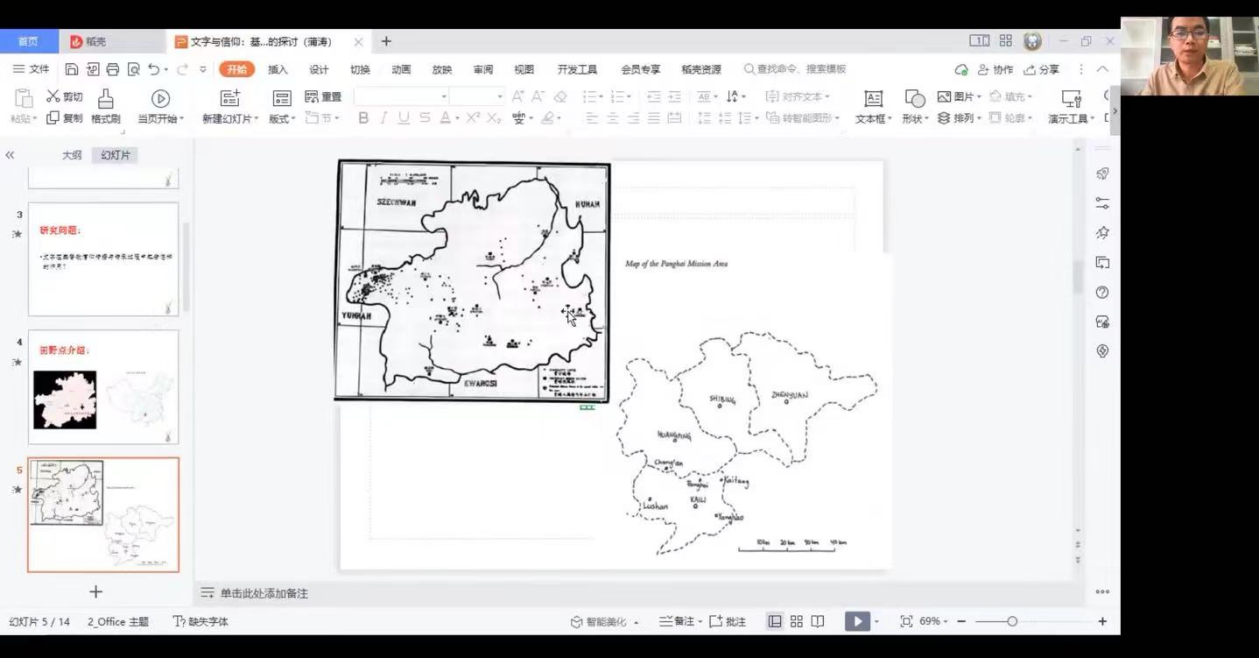The image size is (1259, 658).
Task: Click the clear formatting eraser icon
Action: click(x=560, y=97)
